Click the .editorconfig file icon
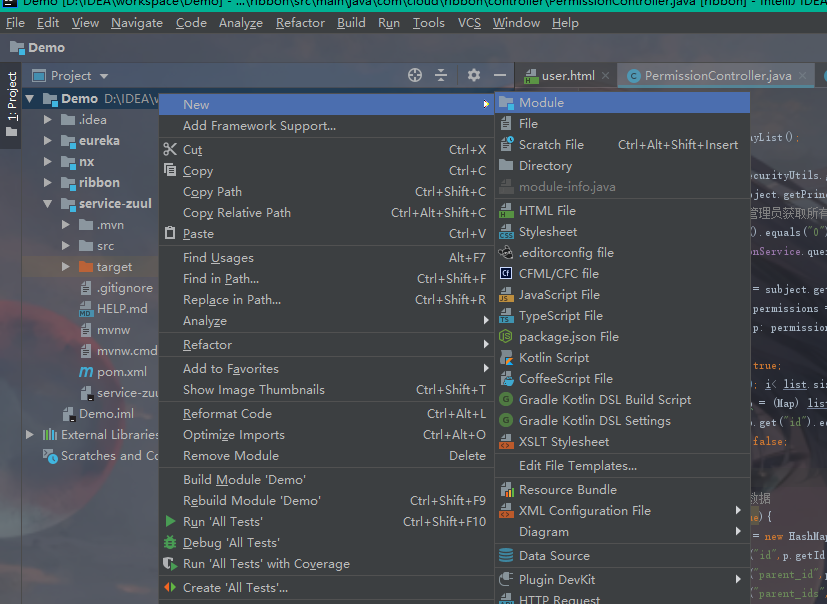 (506, 253)
